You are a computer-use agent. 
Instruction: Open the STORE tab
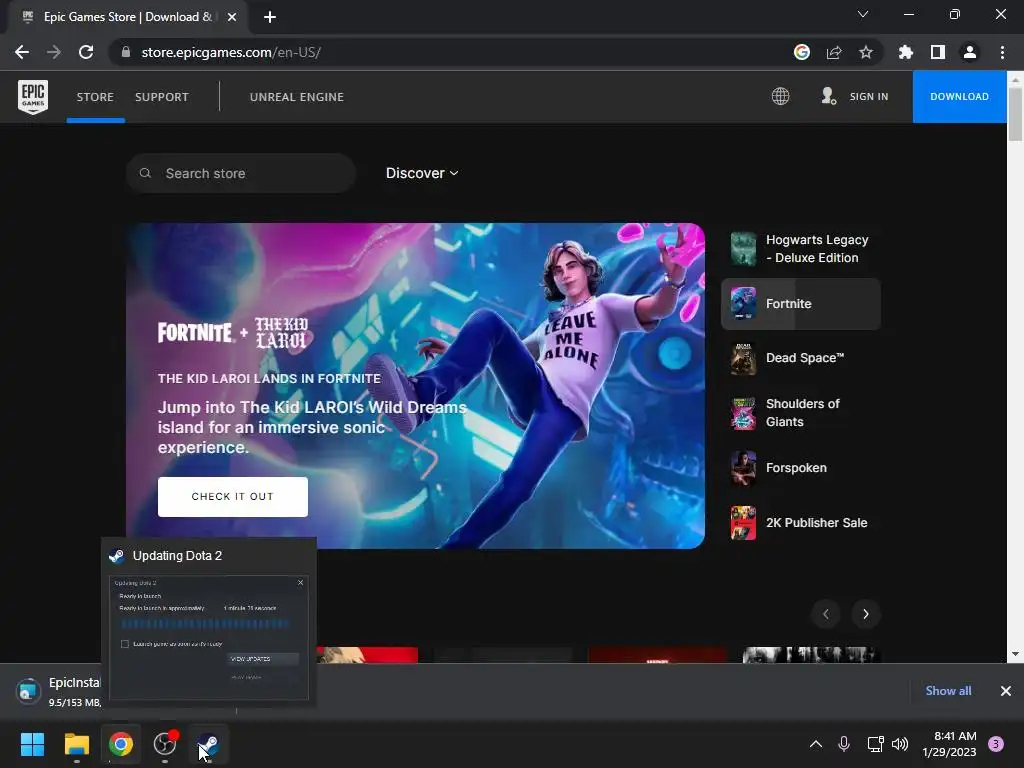[95, 97]
